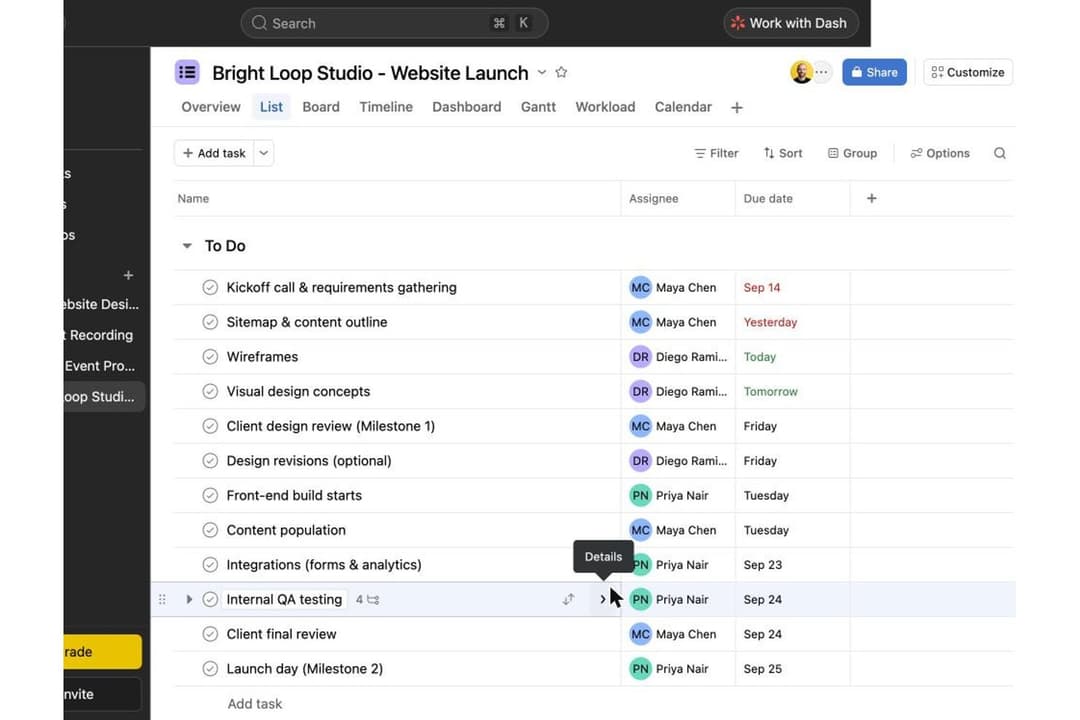1080x720 pixels.
Task: Star the Bright Loop Studio project
Action: [561, 72]
